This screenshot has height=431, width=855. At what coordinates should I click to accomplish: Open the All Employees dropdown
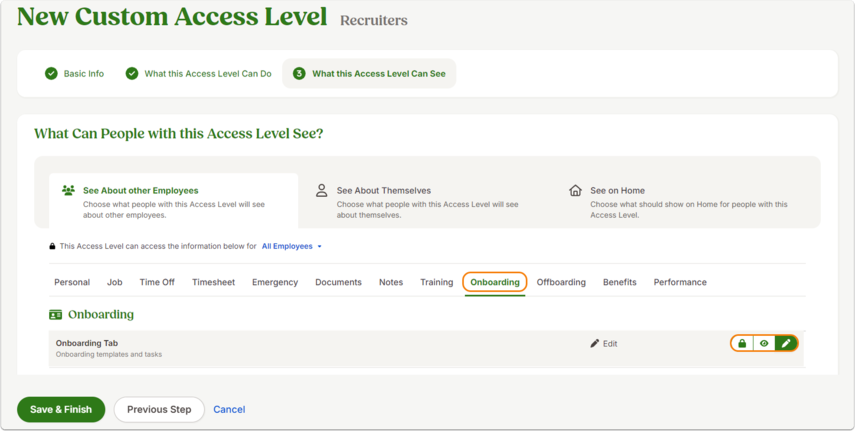coord(292,247)
